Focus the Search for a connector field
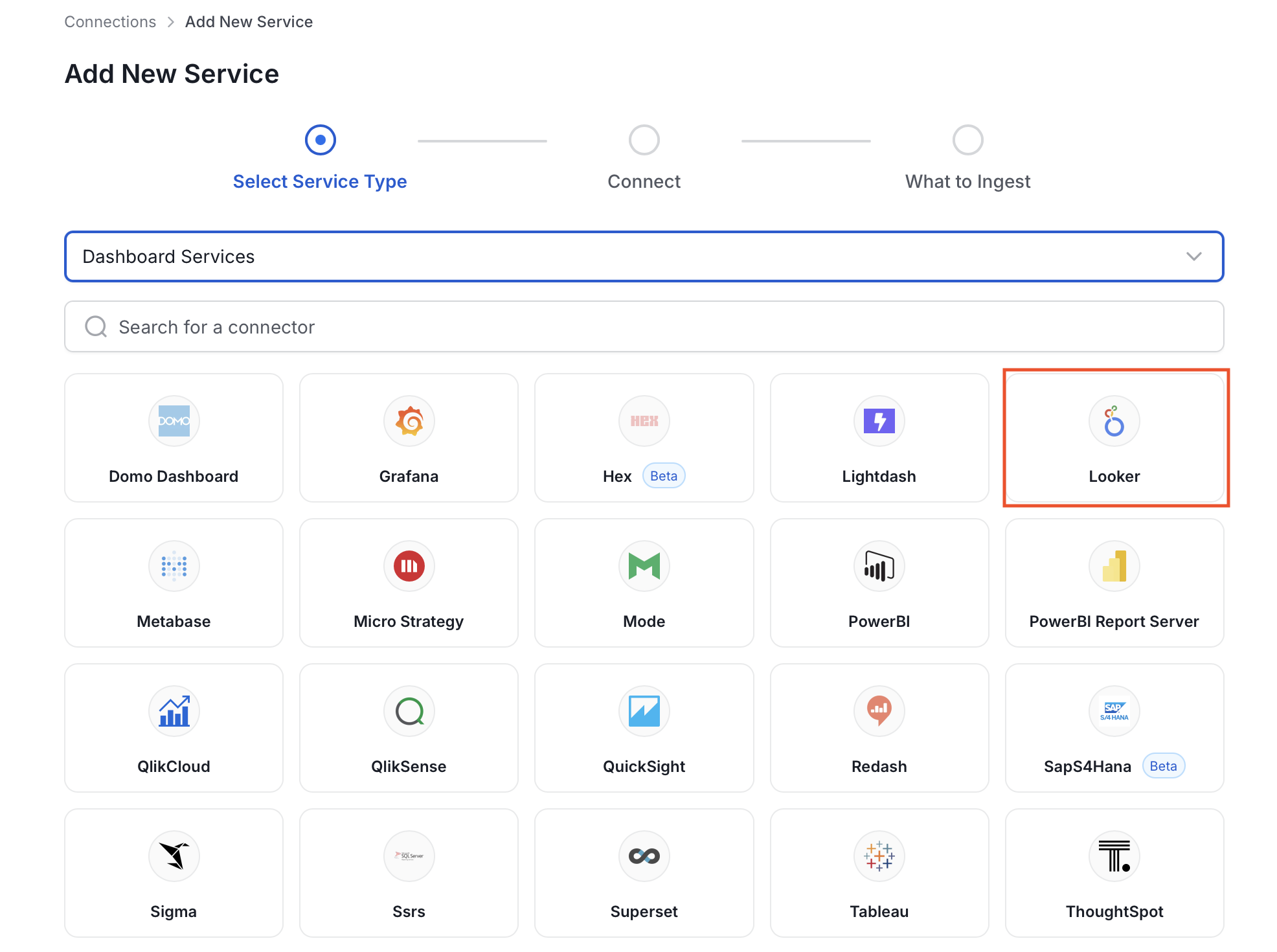 pyautogui.click(x=644, y=326)
